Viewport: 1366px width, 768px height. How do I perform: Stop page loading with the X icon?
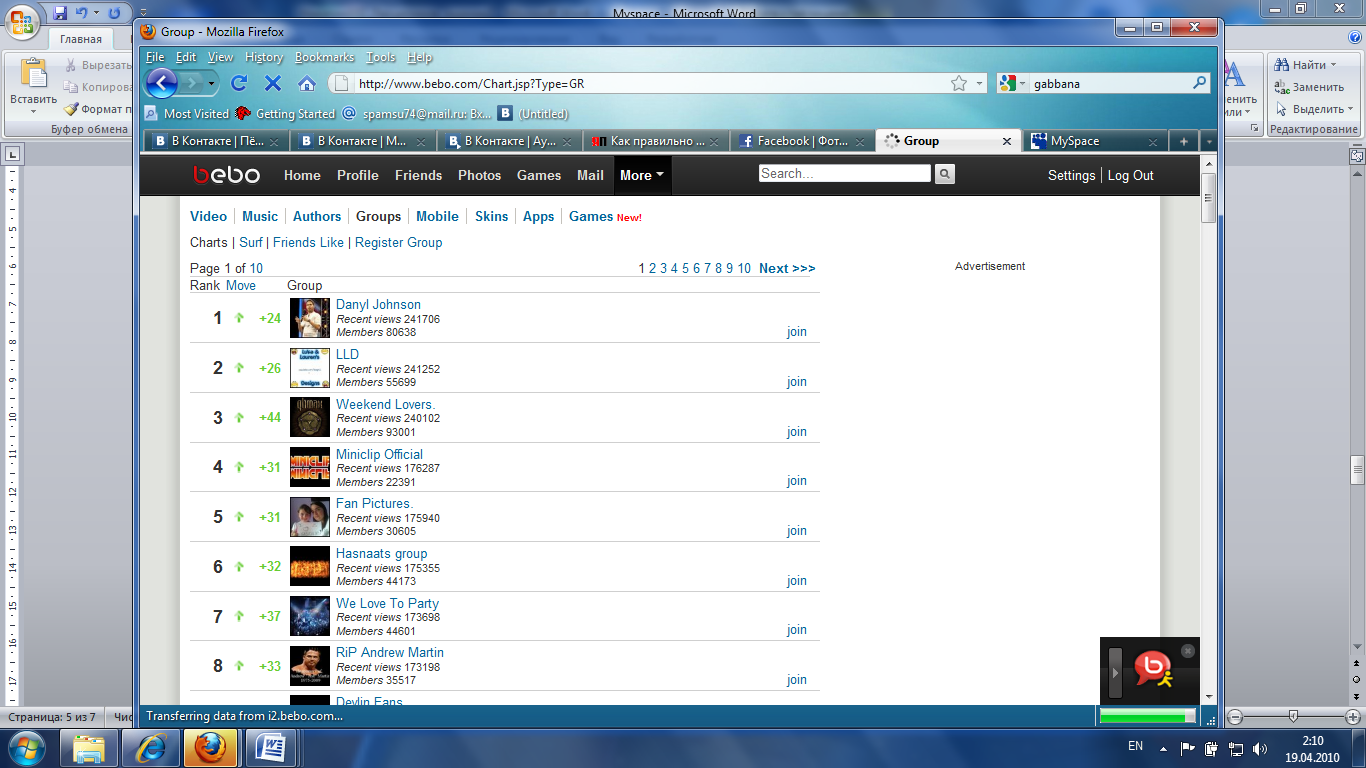(273, 83)
